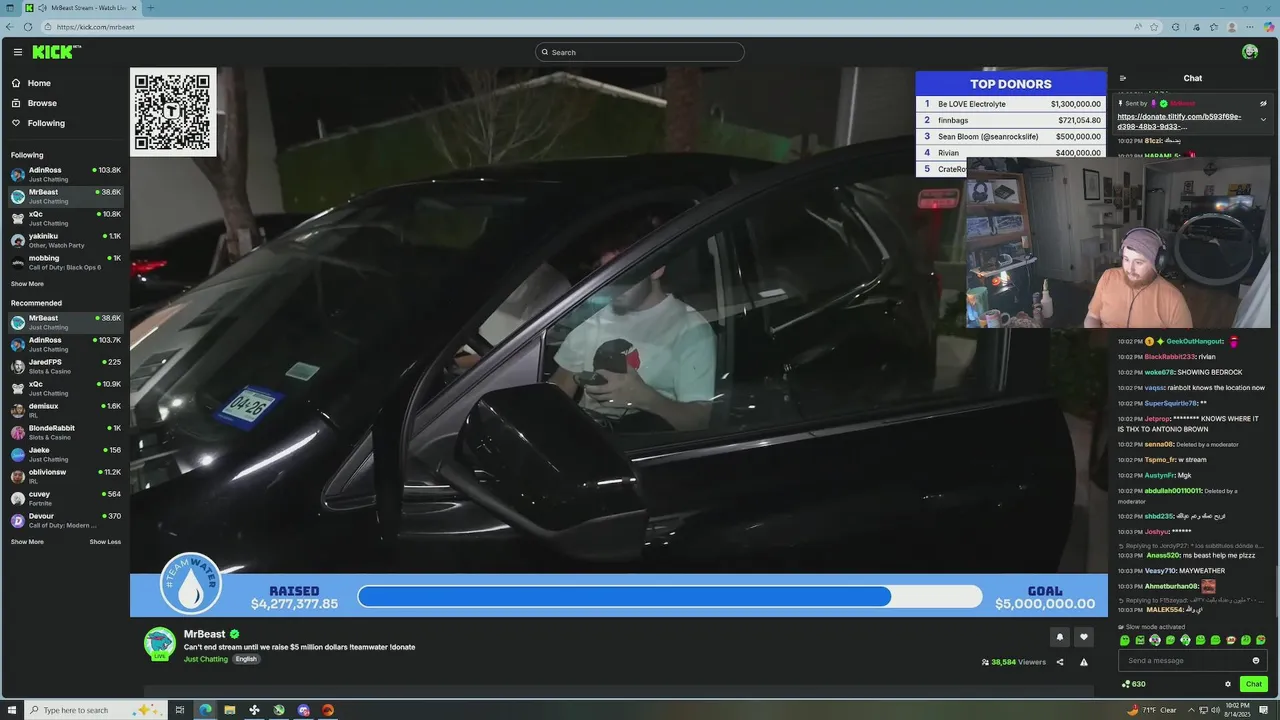Show more followed channels
The image size is (1280, 720).
(27, 284)
